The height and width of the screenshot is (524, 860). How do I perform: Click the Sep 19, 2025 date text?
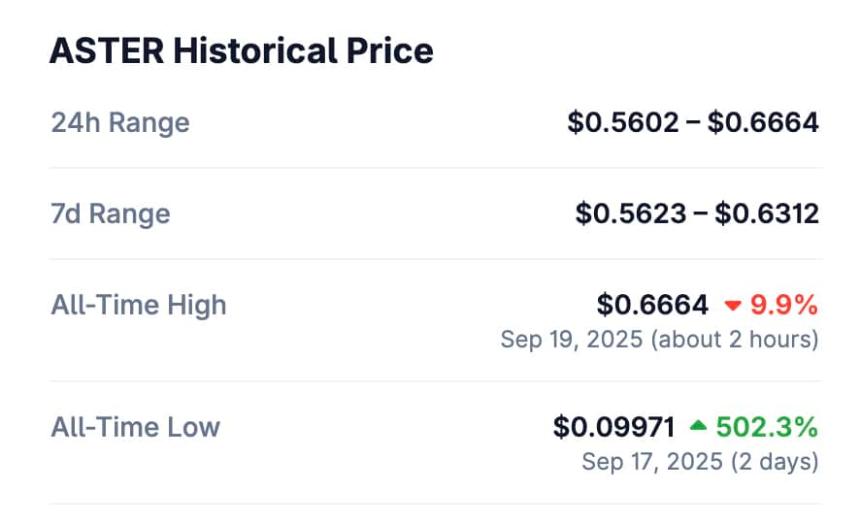(x=572, y=340)
